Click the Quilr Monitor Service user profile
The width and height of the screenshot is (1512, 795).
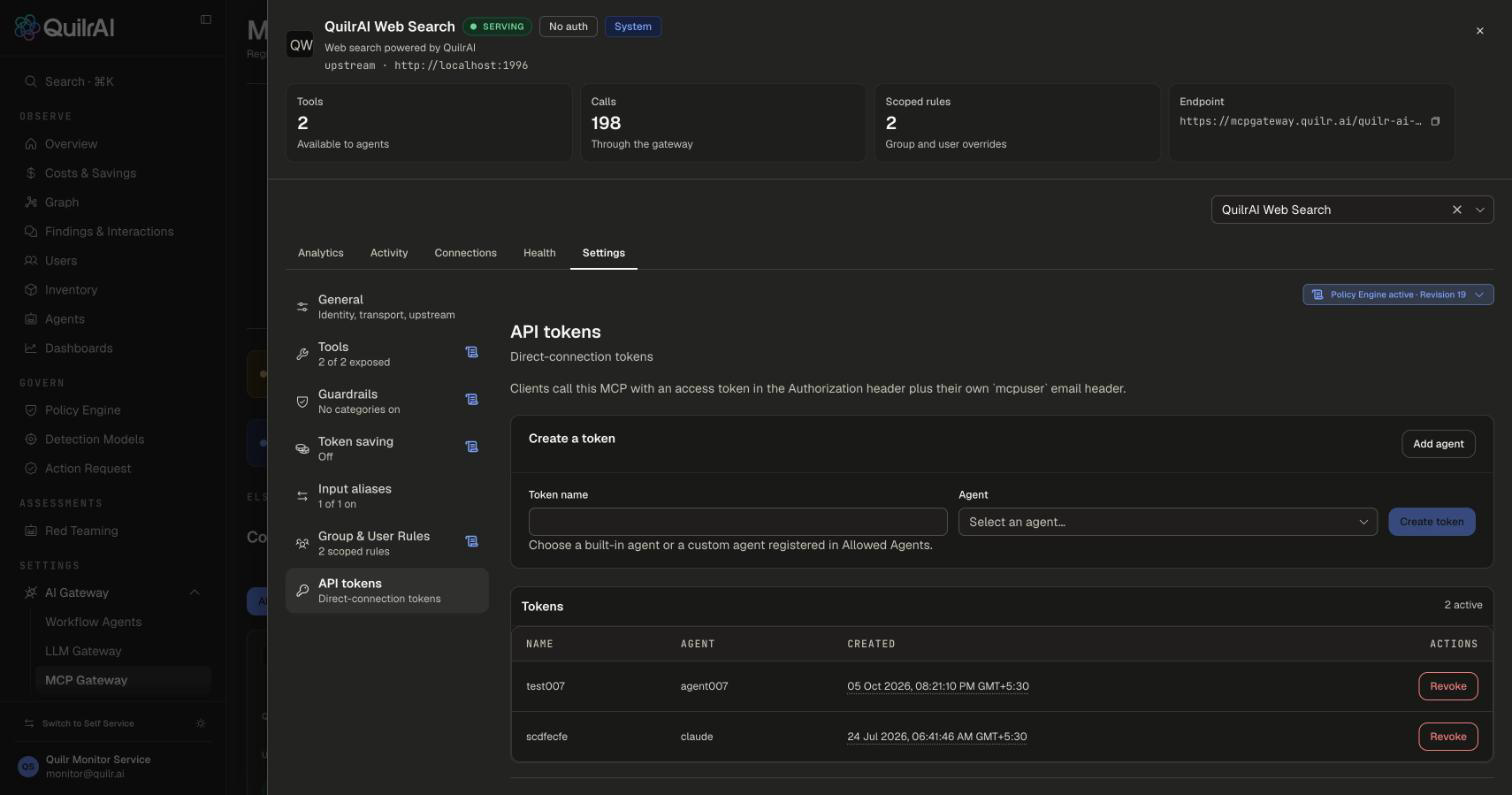[x=112, y=766]
